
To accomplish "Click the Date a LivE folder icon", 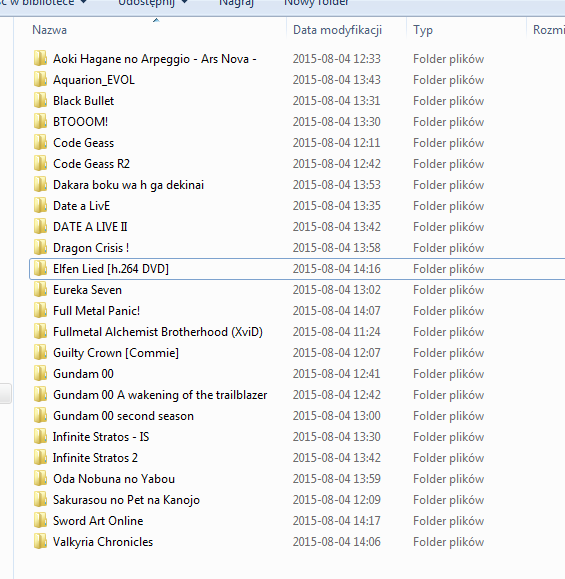I will coord(40,206).
